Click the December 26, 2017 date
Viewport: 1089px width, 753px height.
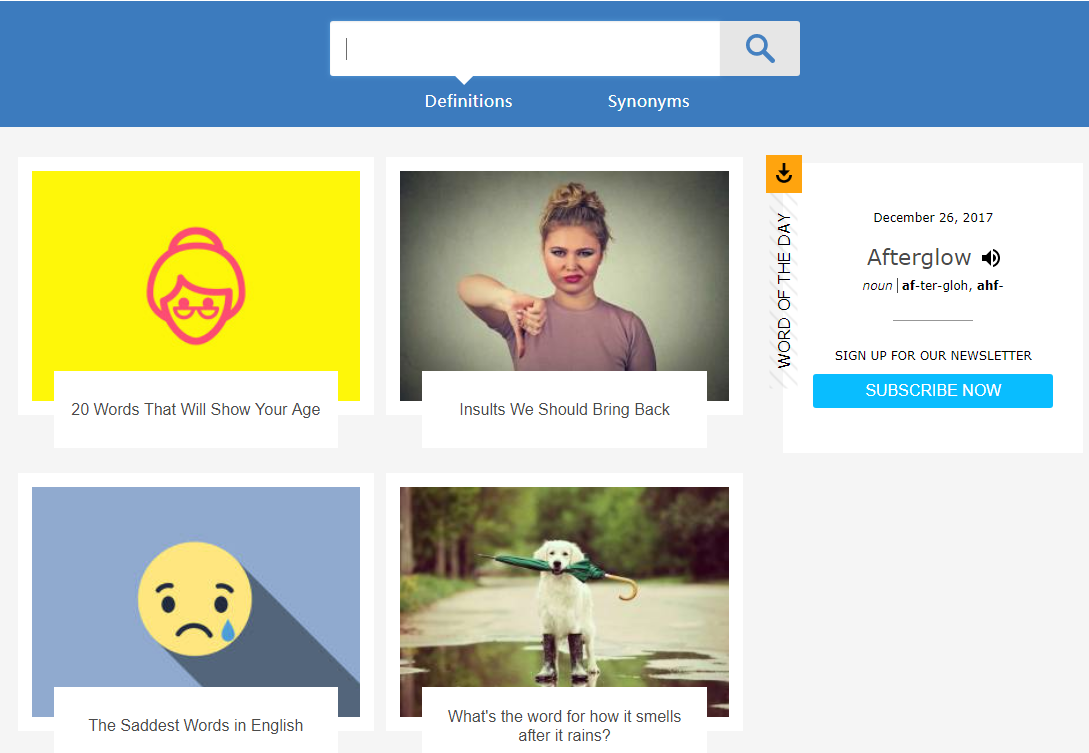tap(933, 217)
